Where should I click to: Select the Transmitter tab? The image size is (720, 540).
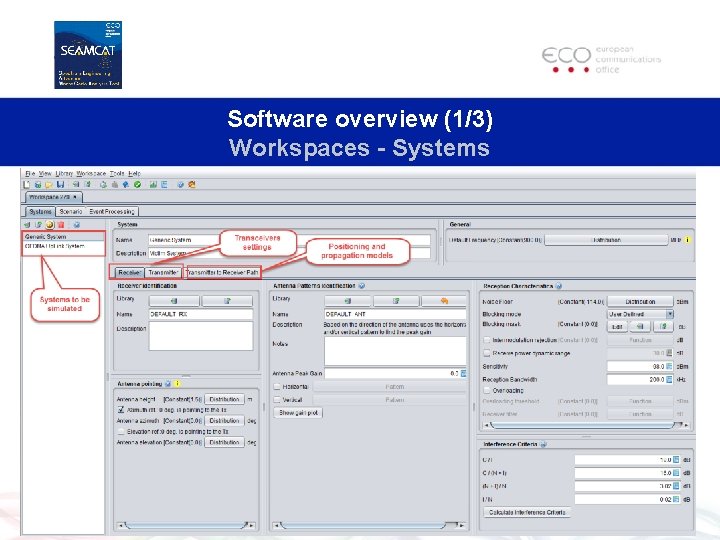tap(163, 272)
